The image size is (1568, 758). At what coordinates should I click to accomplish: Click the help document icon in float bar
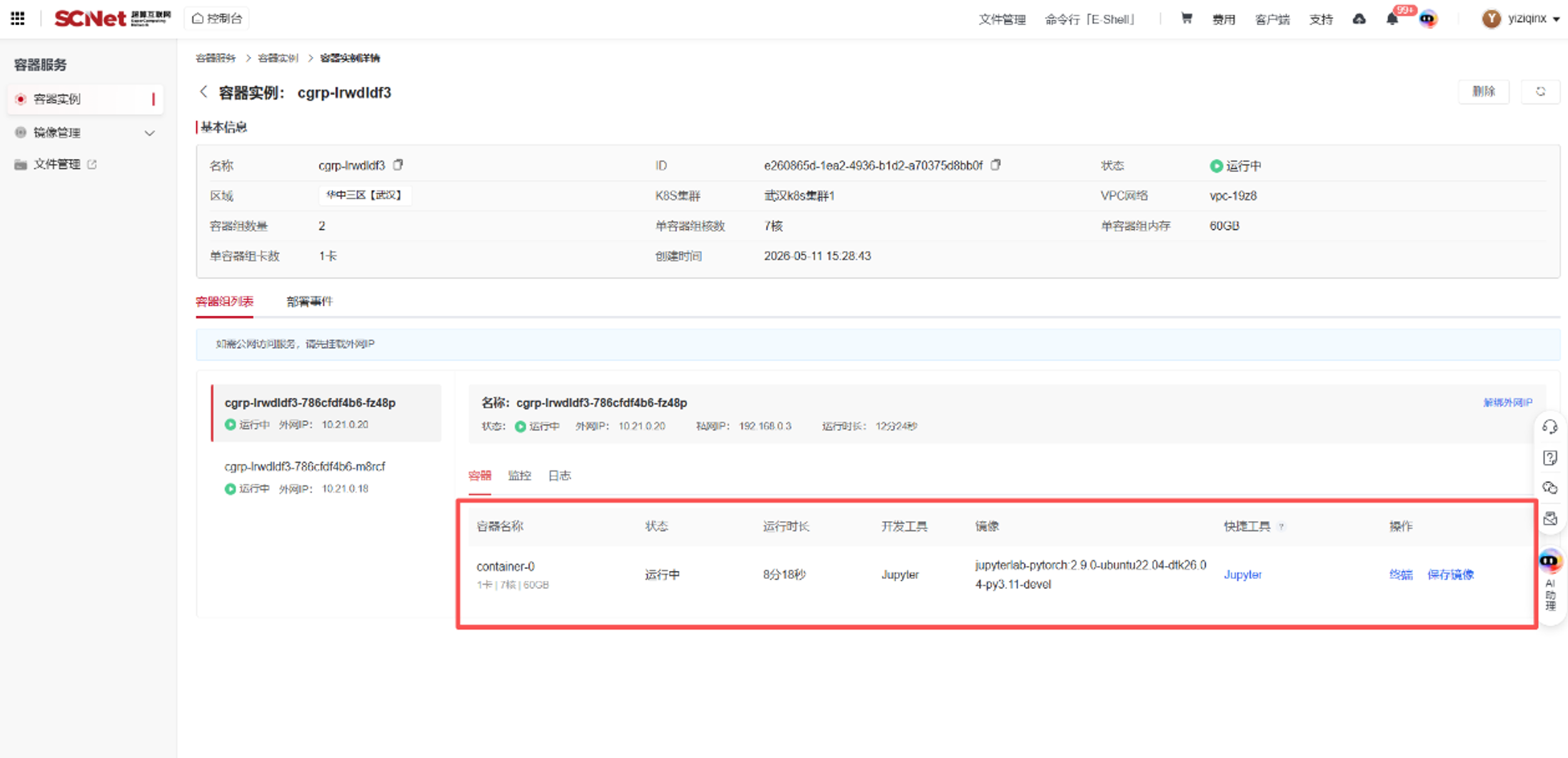click(1550, 458)
